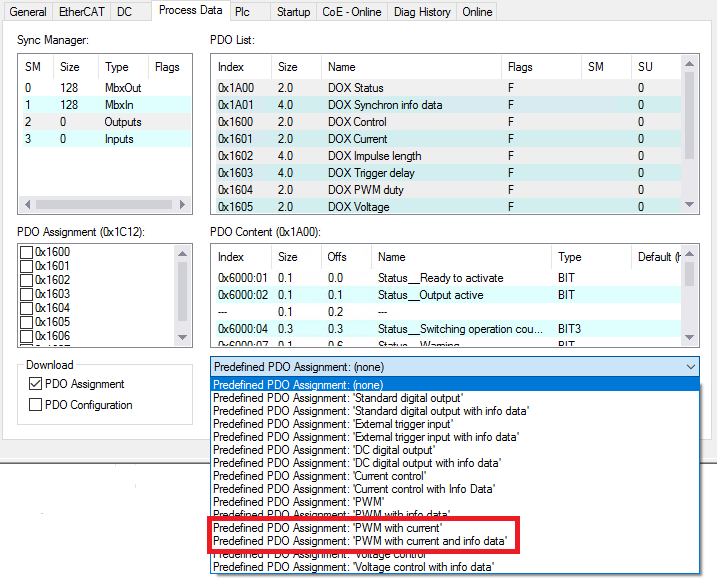This screenshot has width=717, height=580.
Task: Choose the 'PWM' predefined assignment option
Action: click(x=455, y=502)
